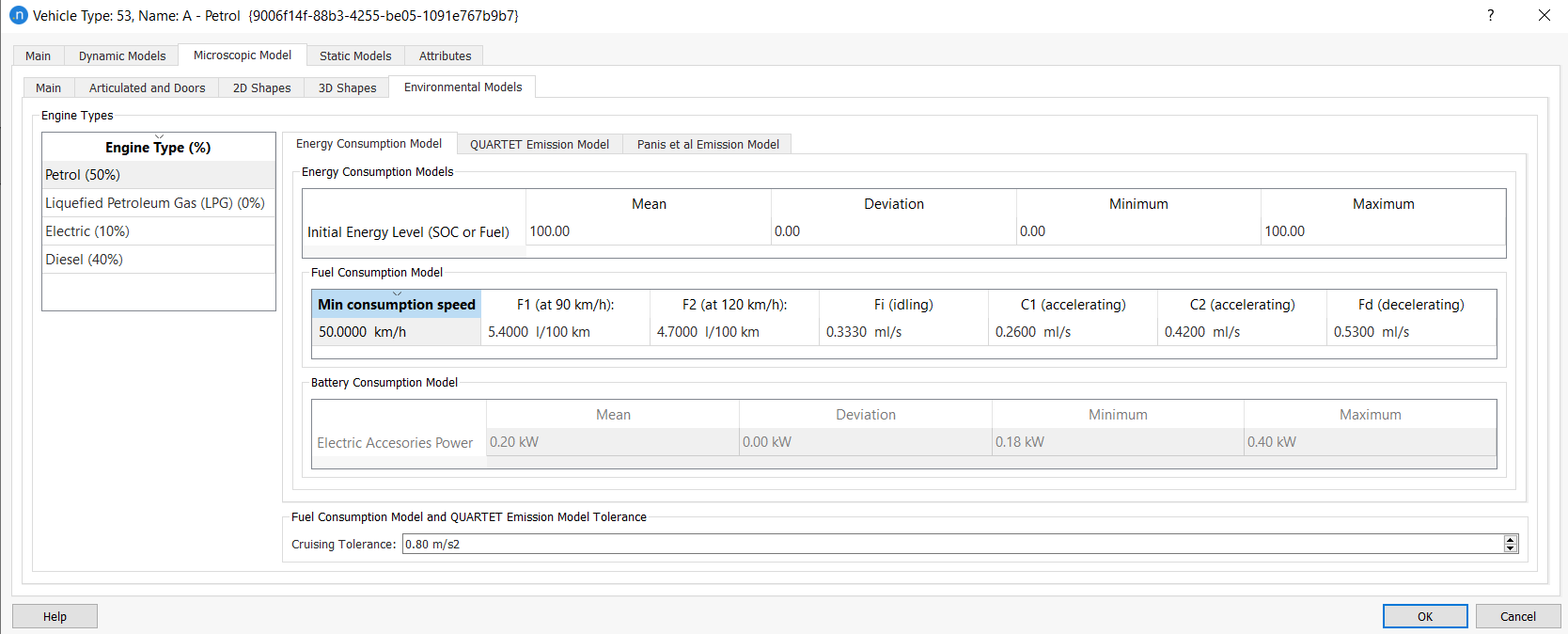Select the Liquefied Petroleum Gas (LPG) (0%) row
The image size is (1568, 634).
coord(159,203)
